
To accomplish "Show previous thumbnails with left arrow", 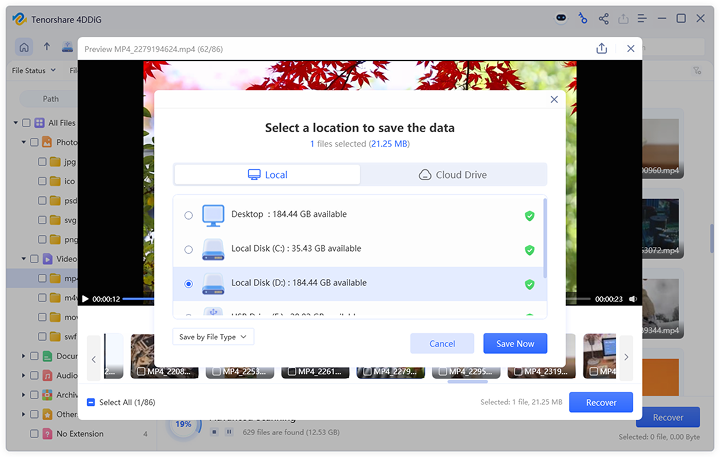I will pyautogui.click(x=94, y=359).
